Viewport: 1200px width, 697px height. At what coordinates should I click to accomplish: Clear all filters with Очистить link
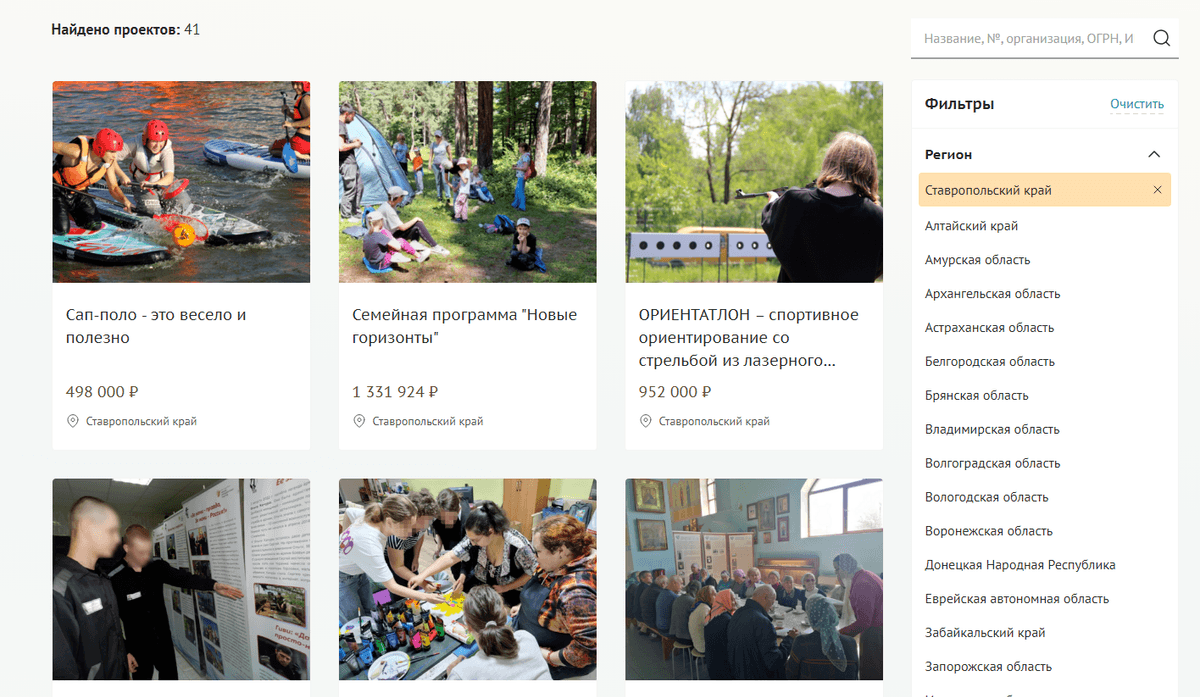click(1137, 104)
